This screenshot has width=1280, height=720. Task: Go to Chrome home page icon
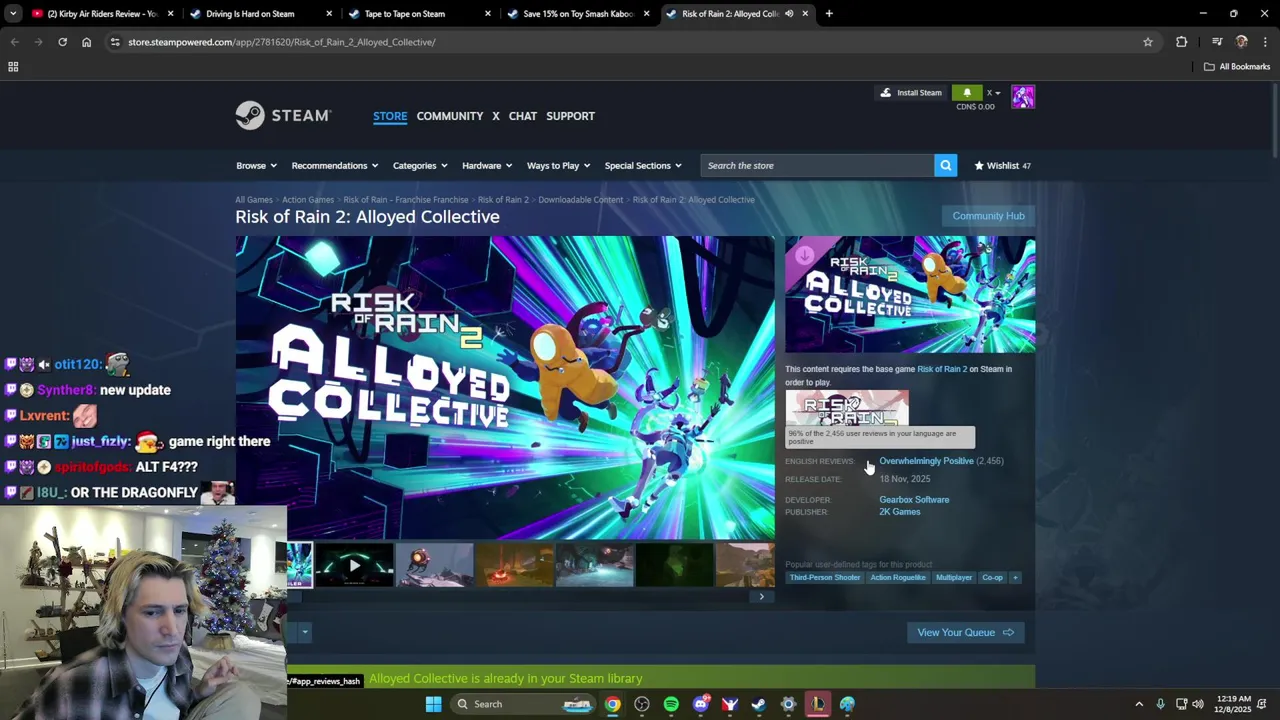[x=86, y=42]
